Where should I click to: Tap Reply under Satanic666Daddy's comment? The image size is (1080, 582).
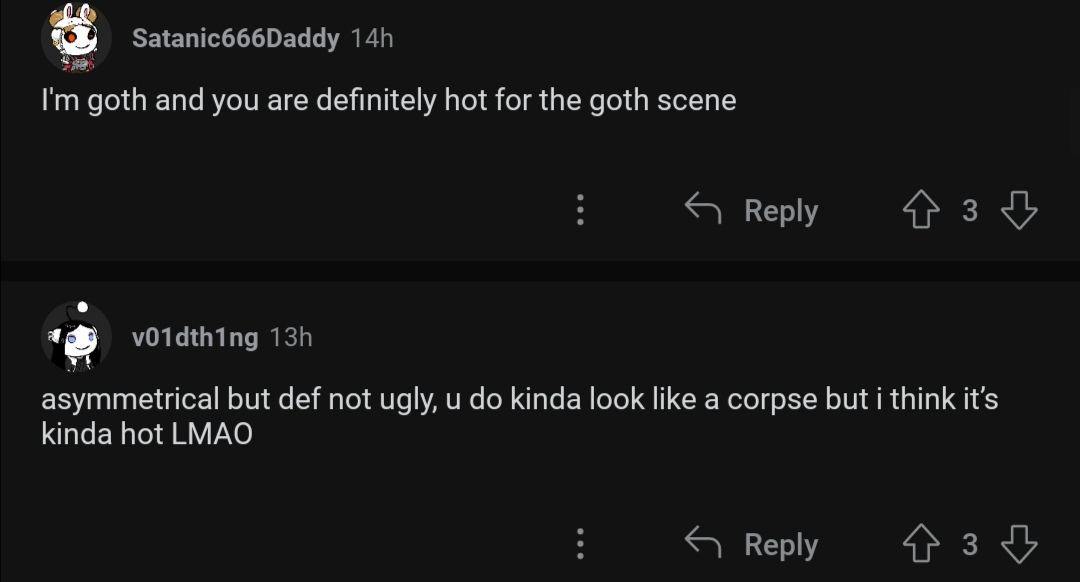(x=780, y=210)
